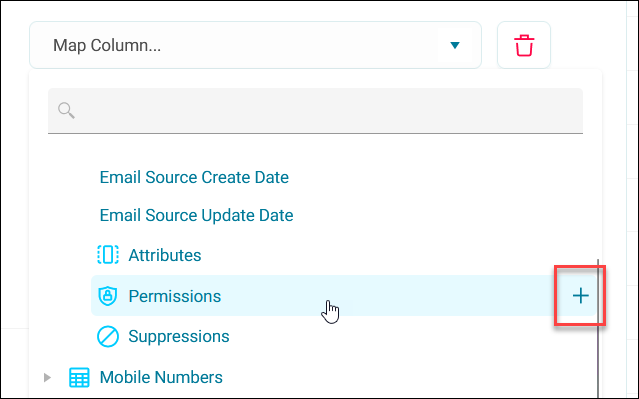Image resolution: width=639 pixels, height=399 pixels.
Task: Click the Mobile Numbers table icon
Action: click(79, 377)
